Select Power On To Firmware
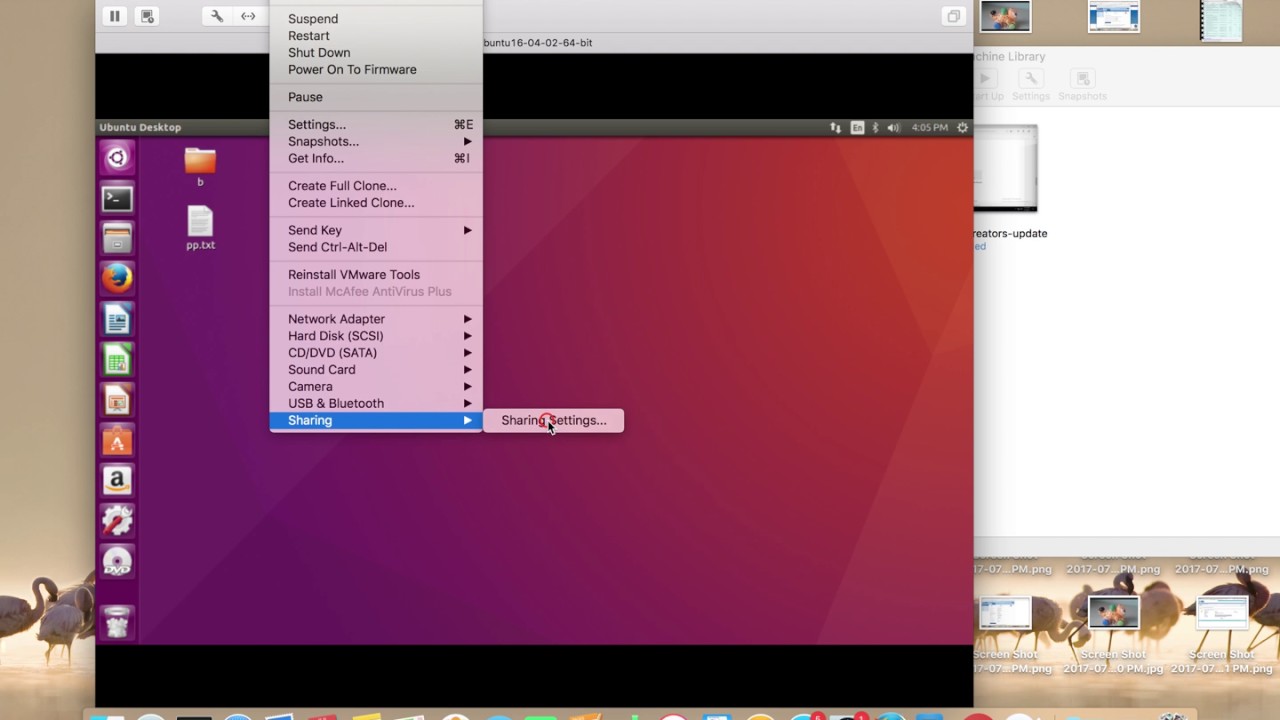The height and width of the screenshot is (720, 1280). tap(376, 70)
